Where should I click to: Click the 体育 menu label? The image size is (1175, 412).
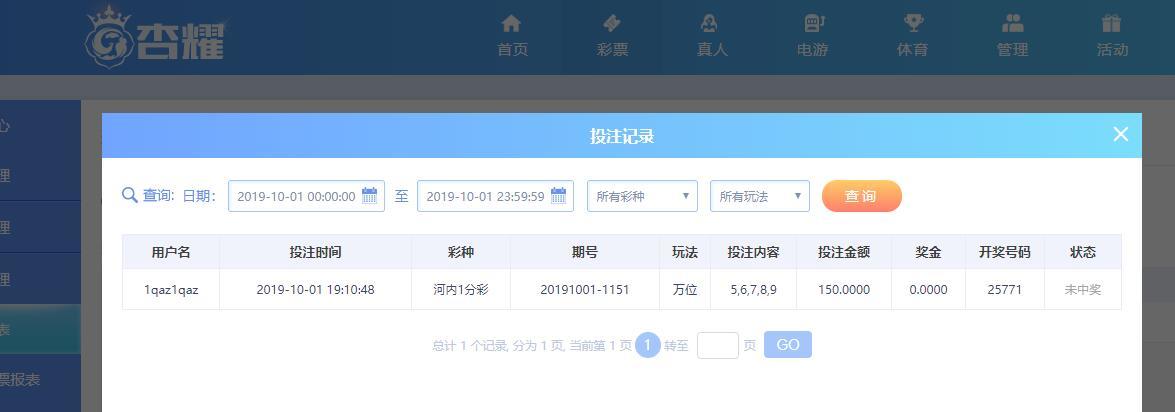pyautogui.click(x=912, y=50)
